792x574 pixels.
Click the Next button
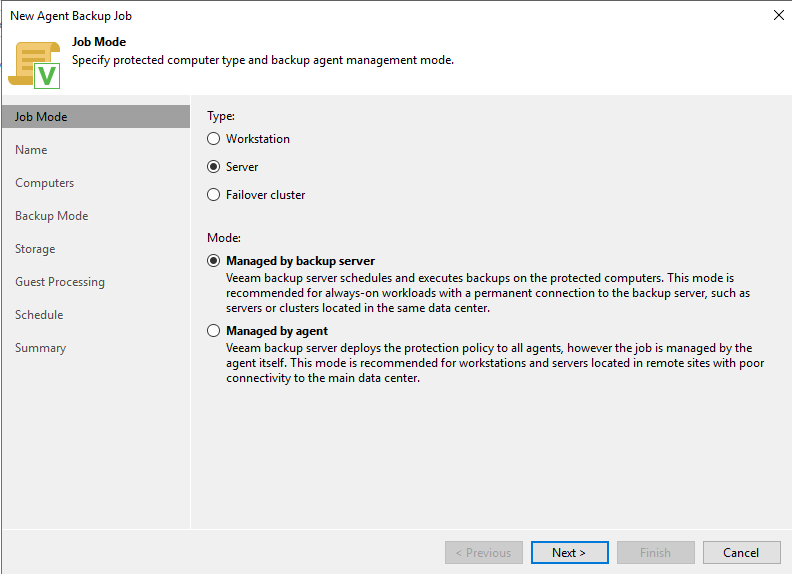point(568,553)
